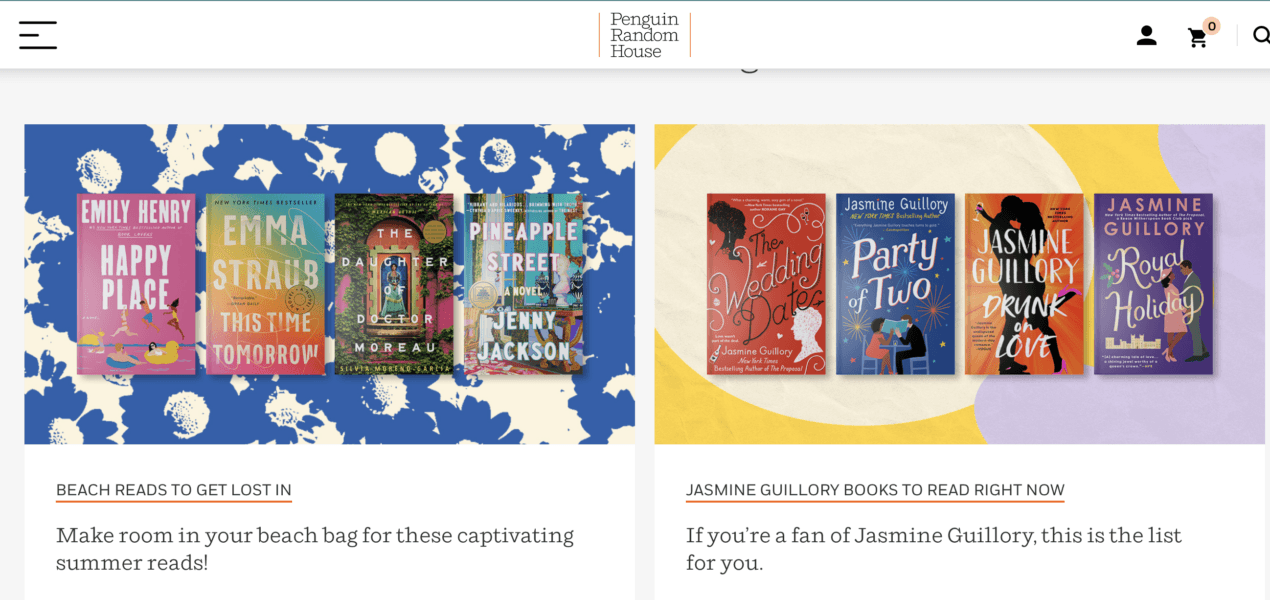Select The Wedding Date book cover
Viewport: 1270px width, 600px height.
pos(766,284)
